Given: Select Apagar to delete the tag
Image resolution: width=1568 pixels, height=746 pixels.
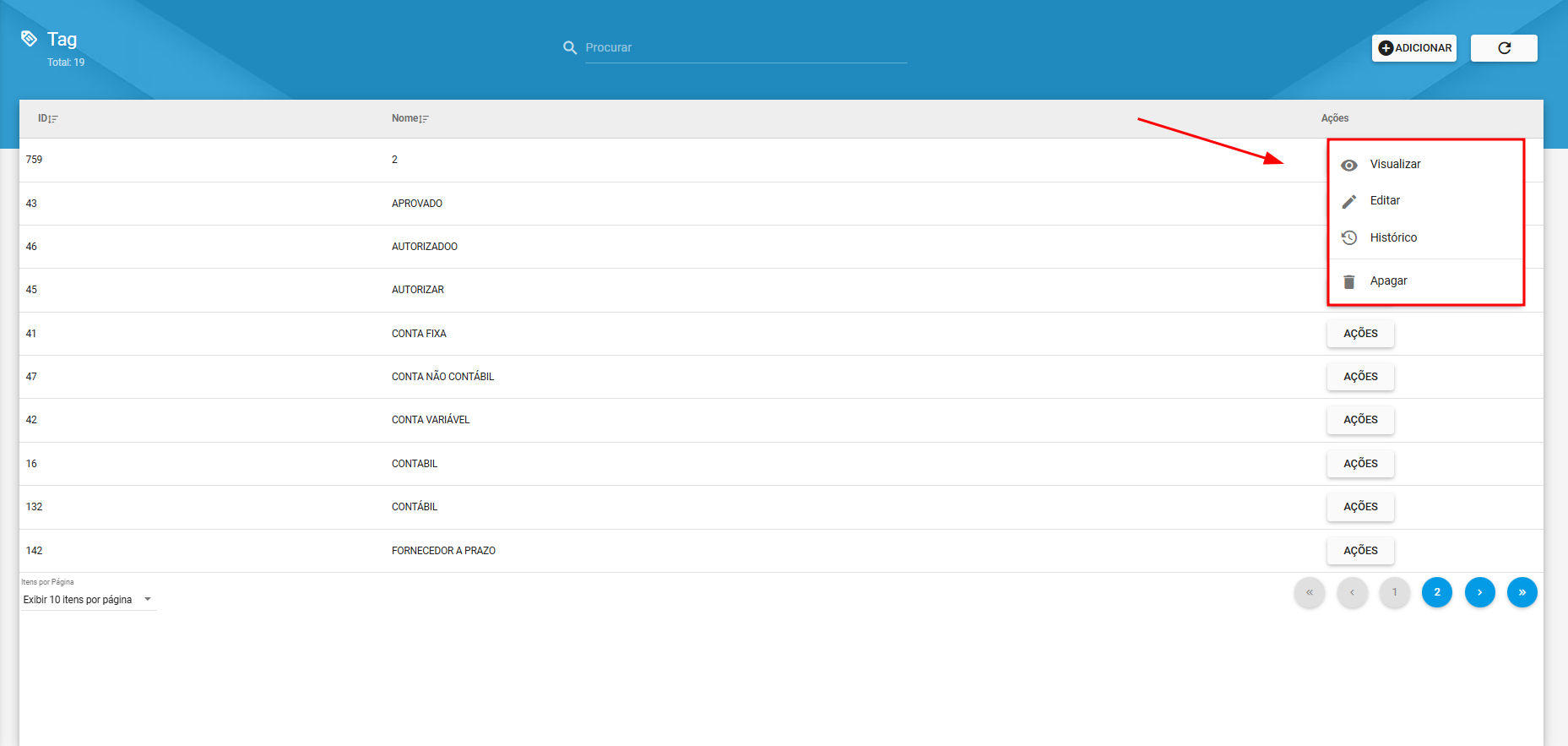Looking at the screenshot, I should tap(1388, 281).
